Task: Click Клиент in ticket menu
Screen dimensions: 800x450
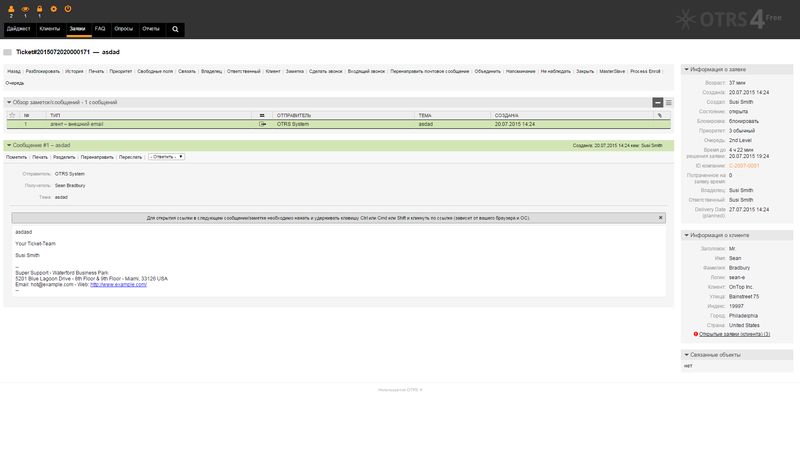Action: (273, 71)
